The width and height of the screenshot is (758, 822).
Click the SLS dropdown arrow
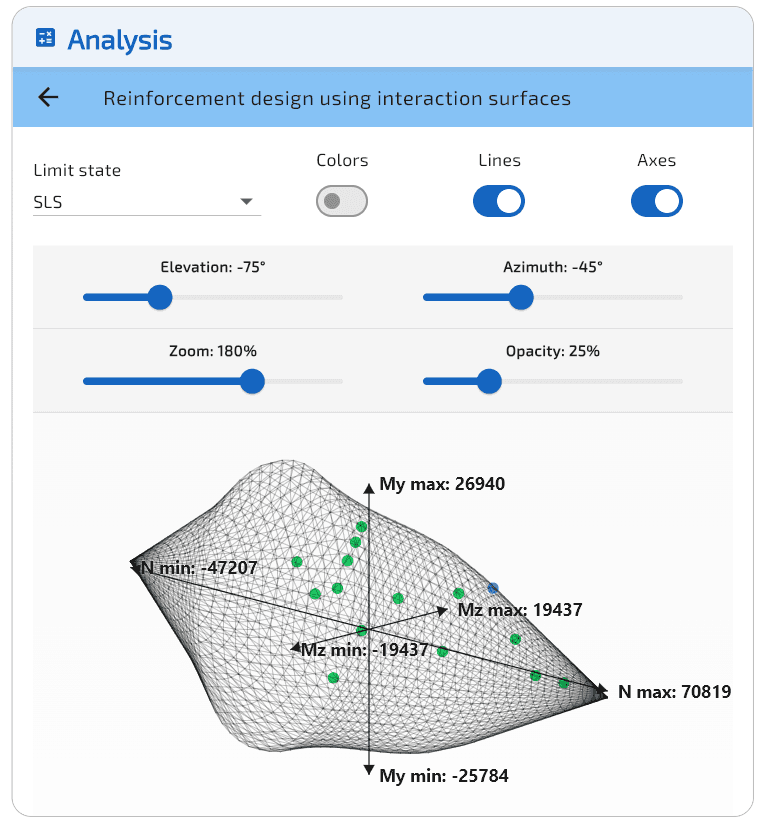pos(246,202)
